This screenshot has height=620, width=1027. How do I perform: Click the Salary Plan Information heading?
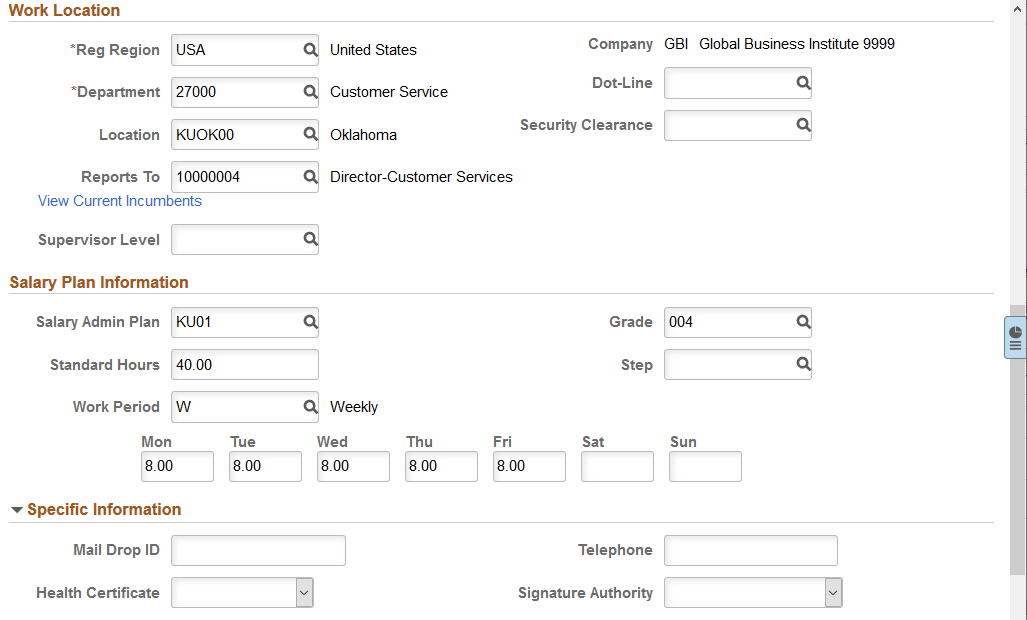[x=99, y=282]
